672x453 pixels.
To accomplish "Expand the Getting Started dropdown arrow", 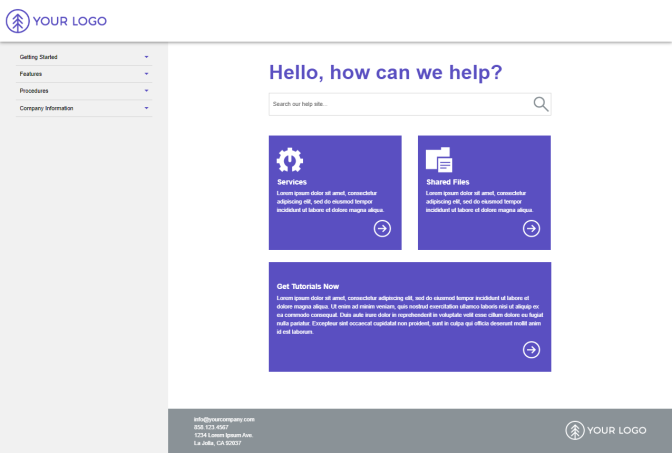I will (x=146, y=57).
